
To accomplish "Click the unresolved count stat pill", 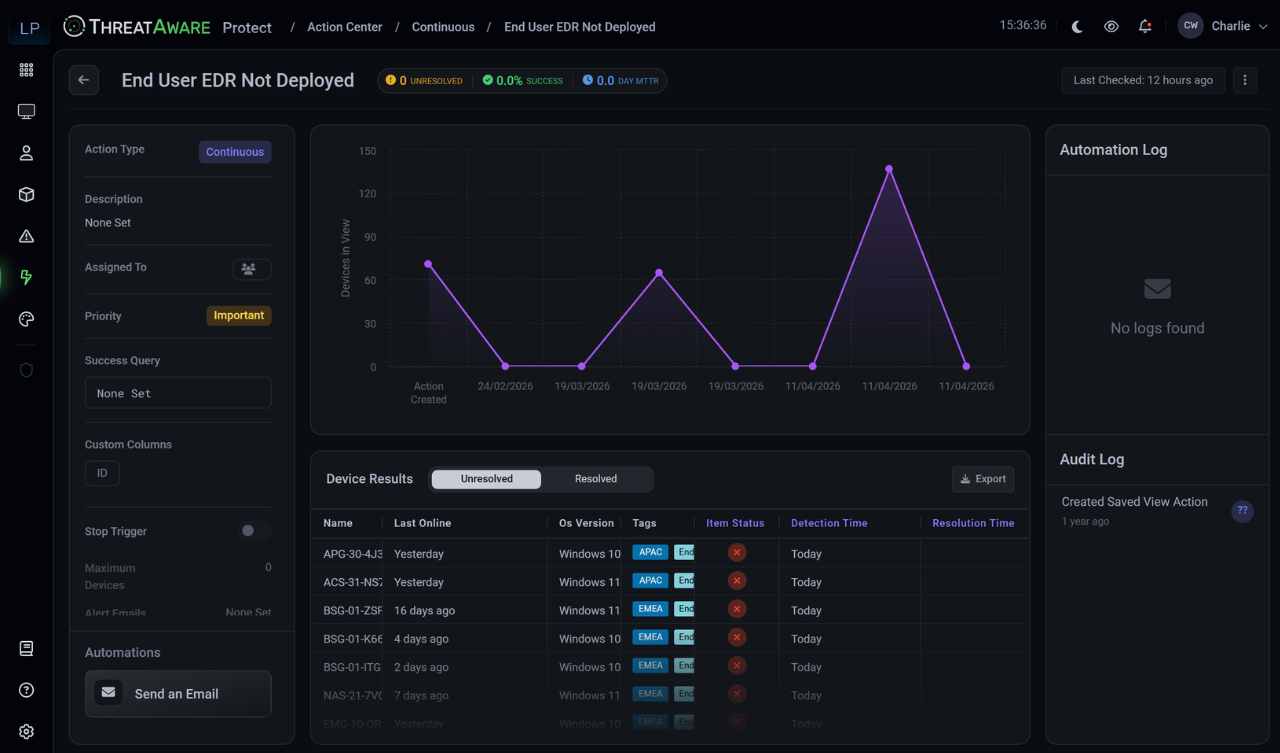I will pyautogui.click(x=424, y=80).
